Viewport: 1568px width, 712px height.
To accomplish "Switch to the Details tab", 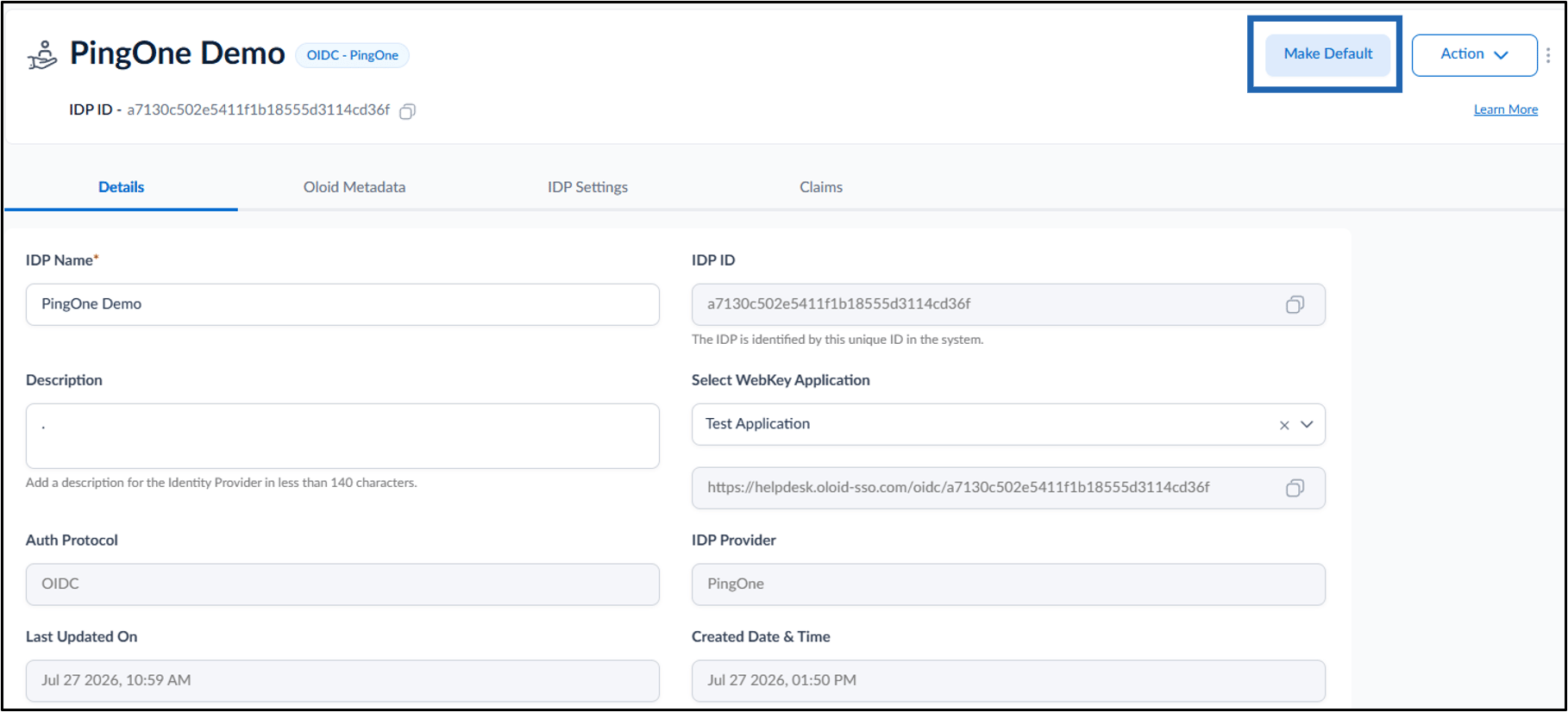I will [x=121, y=187].
